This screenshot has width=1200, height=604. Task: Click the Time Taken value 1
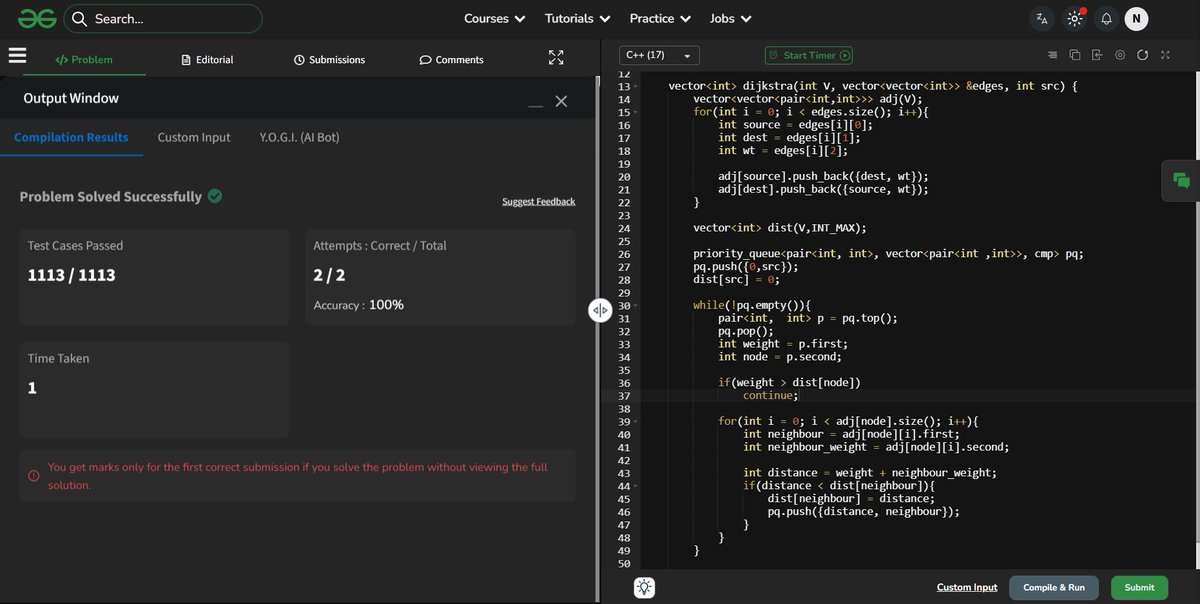click(x=32, y=388)
